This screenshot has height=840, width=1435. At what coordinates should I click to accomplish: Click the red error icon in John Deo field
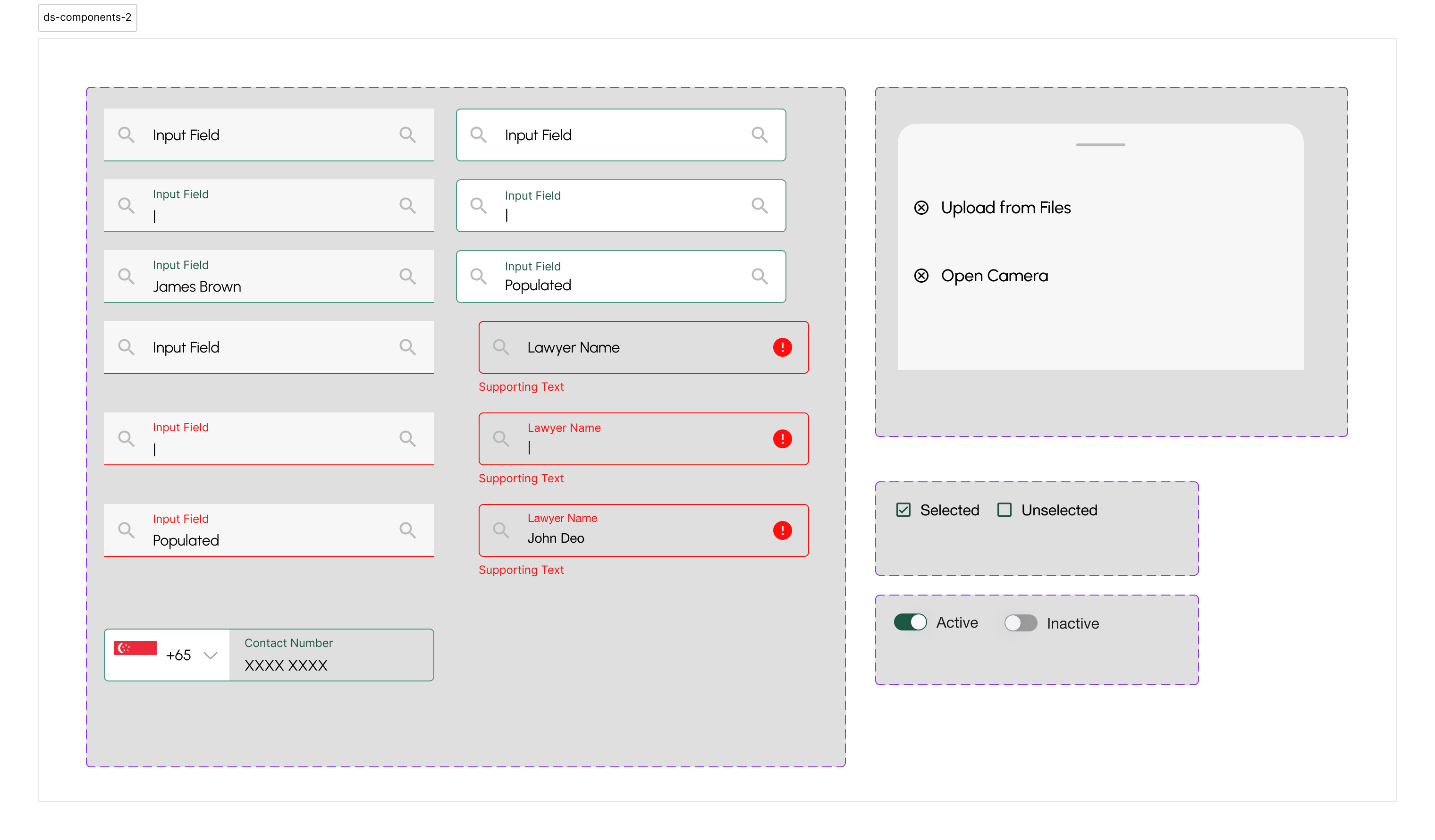click(x=783, y=530)
